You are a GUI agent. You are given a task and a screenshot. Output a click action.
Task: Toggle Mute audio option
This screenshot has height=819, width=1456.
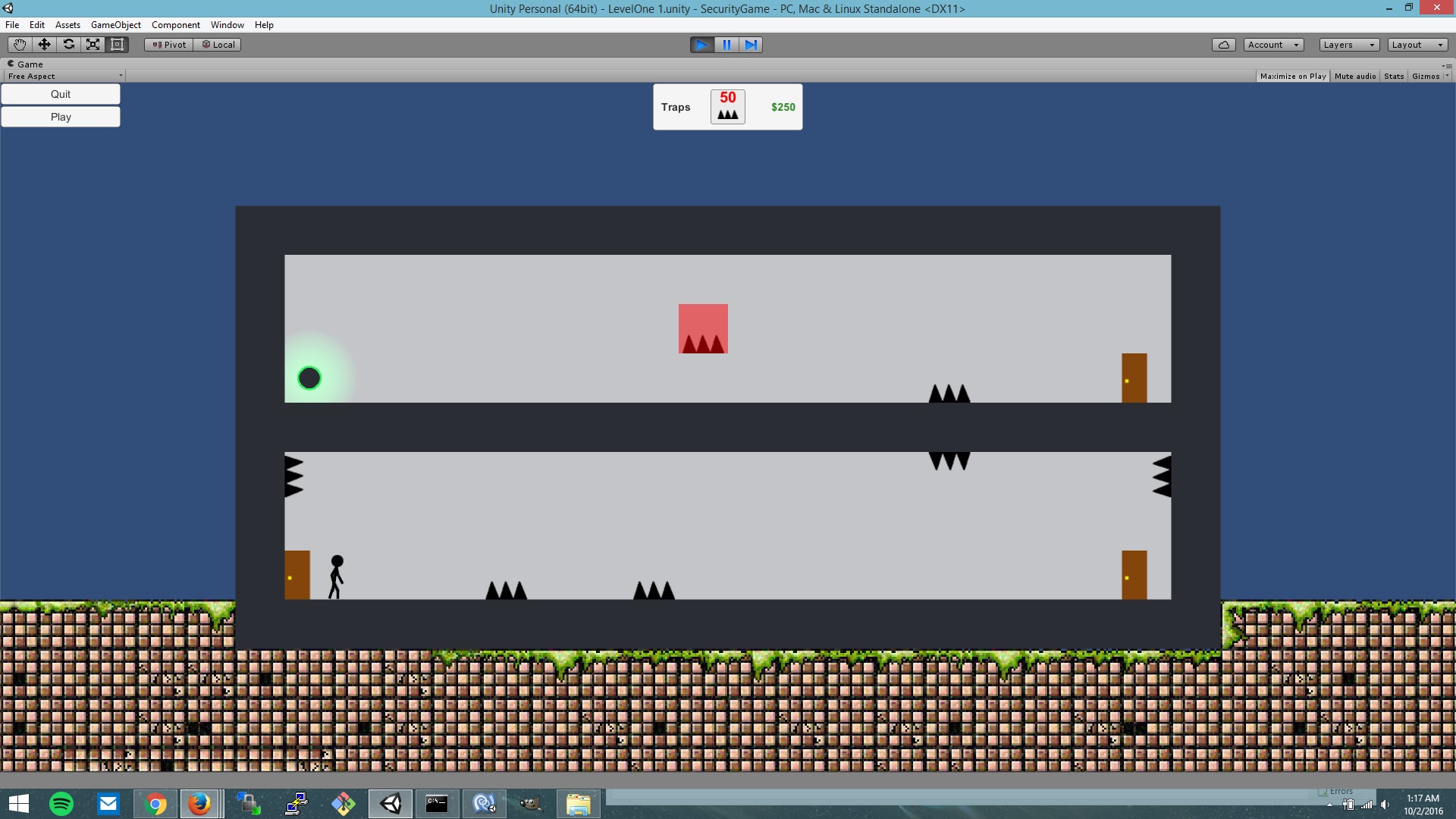click(1354, 77)
